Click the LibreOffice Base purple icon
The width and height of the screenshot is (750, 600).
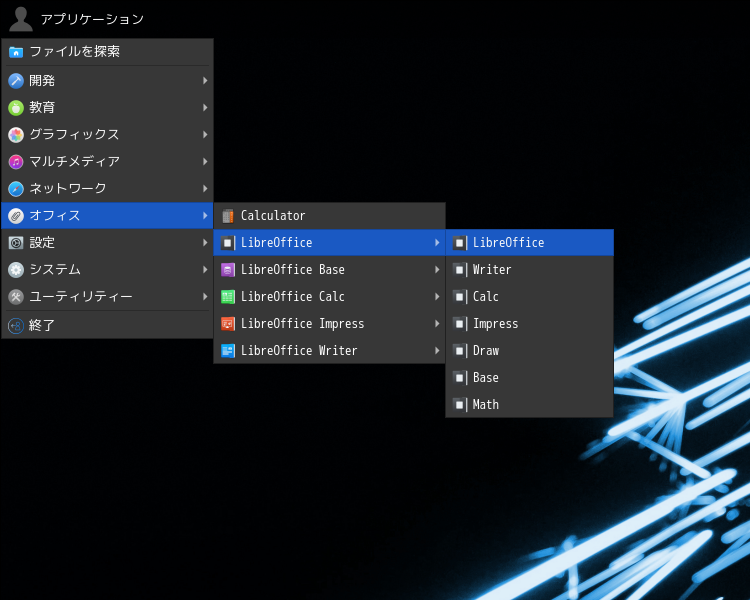[228, 270]
